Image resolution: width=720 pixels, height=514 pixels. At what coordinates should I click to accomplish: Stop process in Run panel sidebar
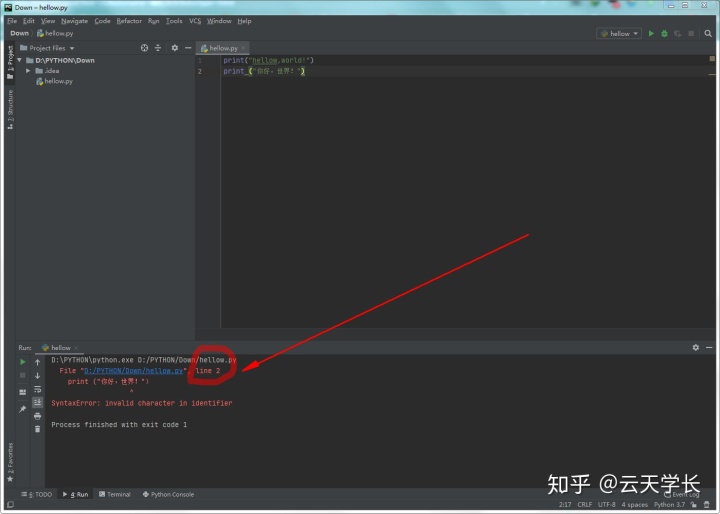click(x=22, y=375)
